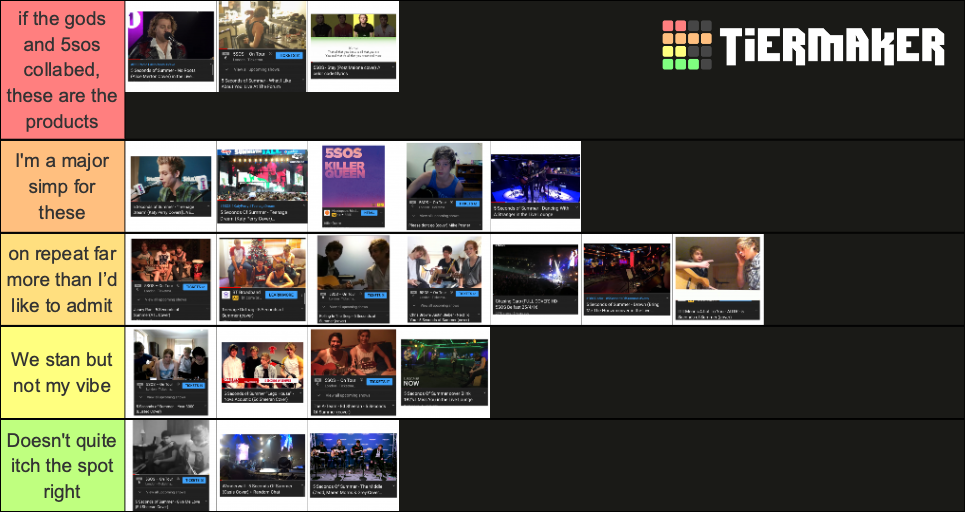Image resolution: width=965 pixels, height=512 pixels.
Task: Open the SiriusXM 'Teenage Dream' singer thumbnail
Action: tap(171, 186)
